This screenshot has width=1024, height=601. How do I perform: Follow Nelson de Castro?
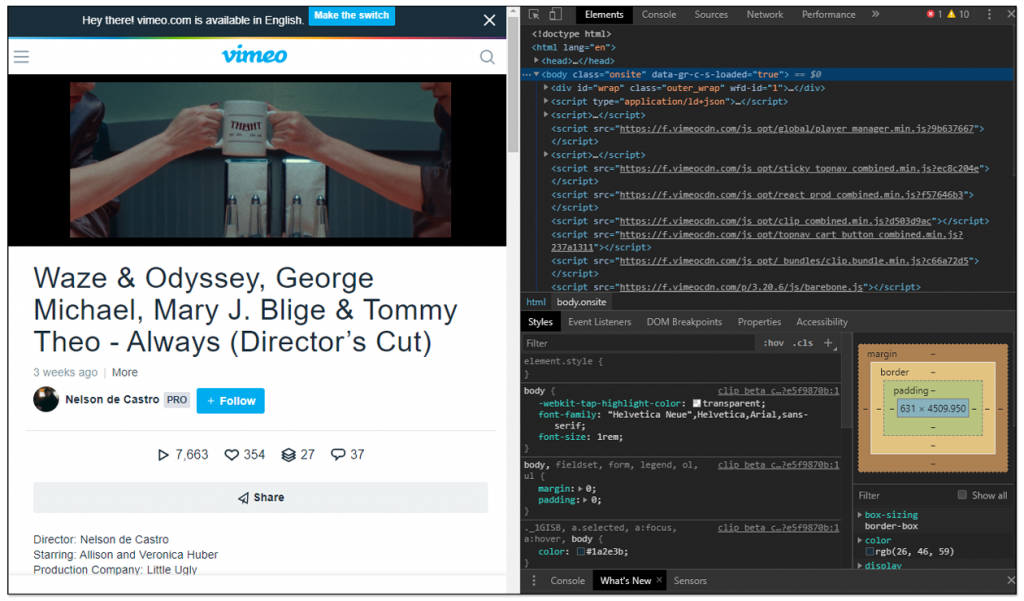[x=231, y=400]
